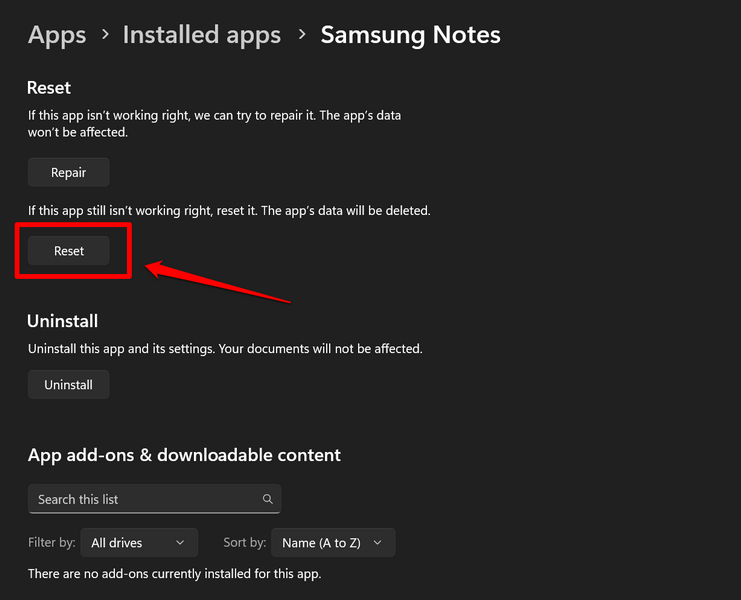Image resolution: width=741 pixels, height=600 pixels.
Task: Select the Reset section heading
Action: pyautogui.click(x=49, y=88)
